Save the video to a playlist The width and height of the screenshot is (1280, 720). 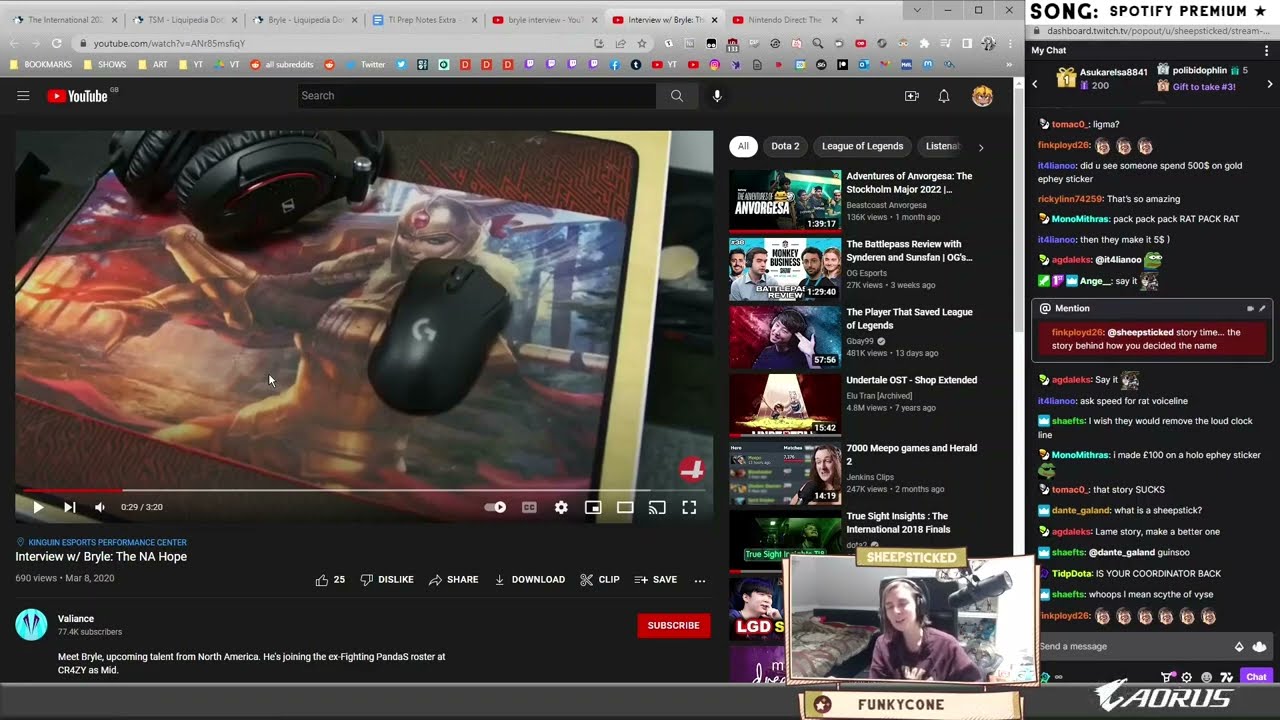[656, 580]
